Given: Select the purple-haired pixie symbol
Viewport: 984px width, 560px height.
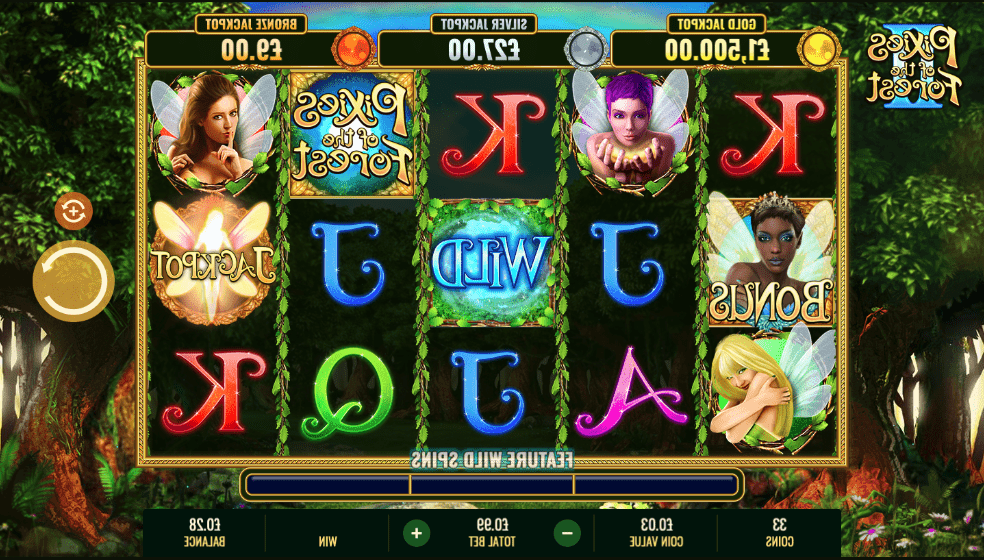Looking at the screenshot, I should 631,131.
